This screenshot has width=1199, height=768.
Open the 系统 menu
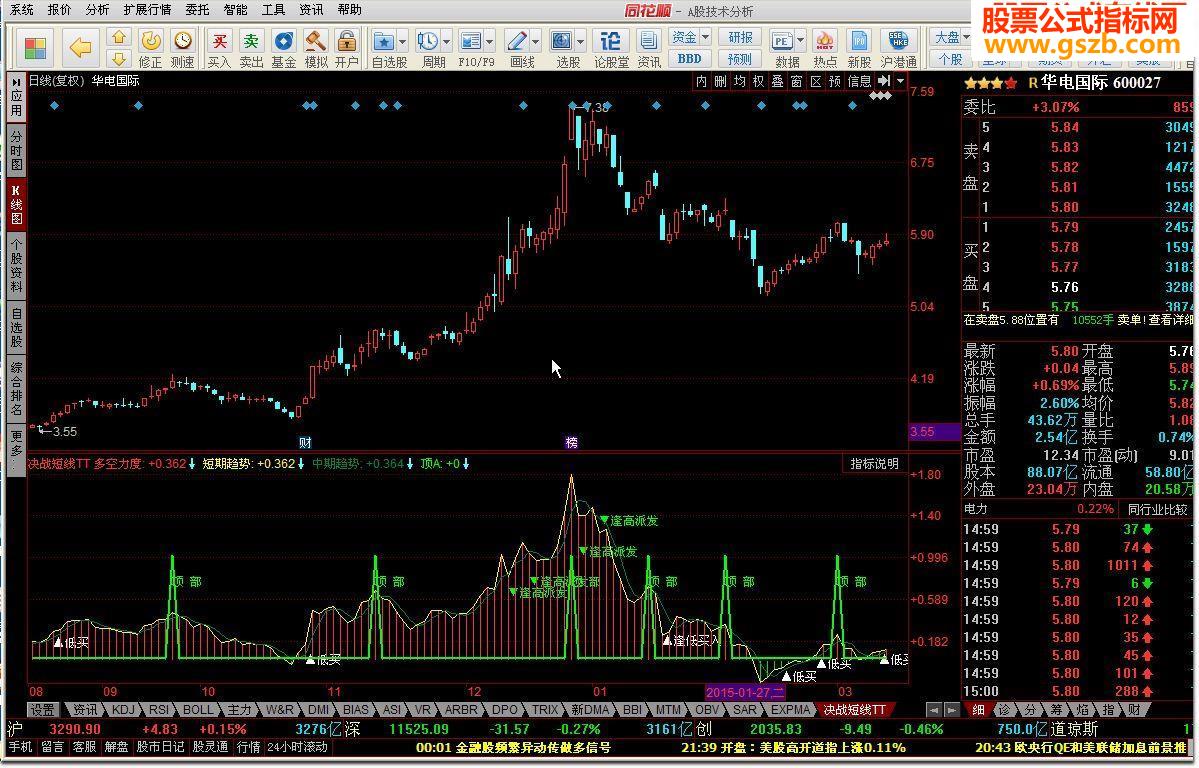point(21,10)
